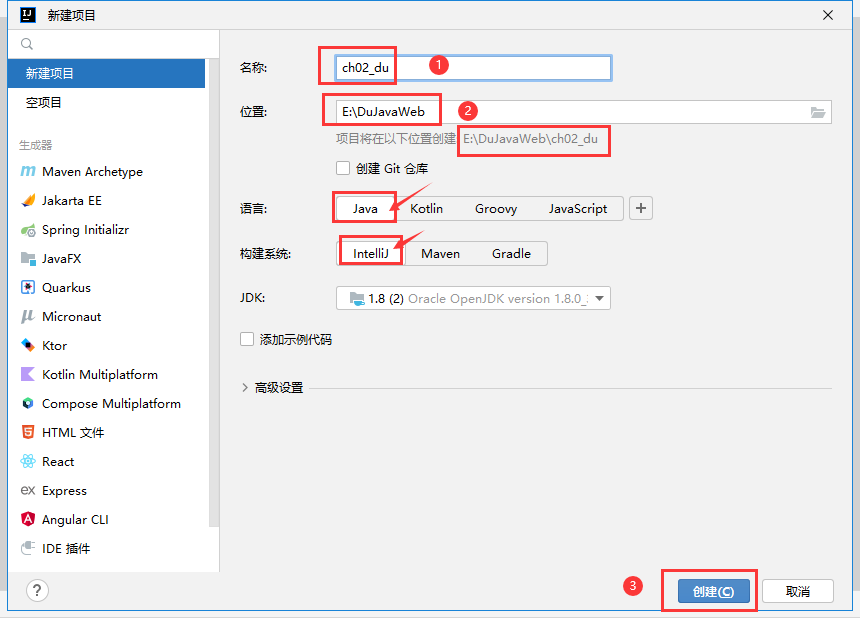Select the Jakarta EE generator icon
860x618 pixels.
(28, 201)
